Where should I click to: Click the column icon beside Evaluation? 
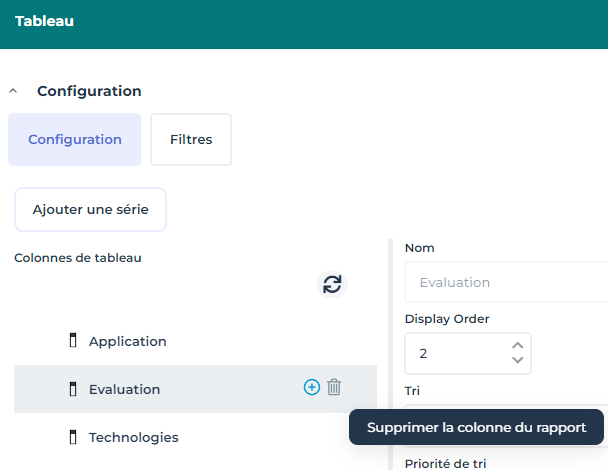[x=73, y=389]
